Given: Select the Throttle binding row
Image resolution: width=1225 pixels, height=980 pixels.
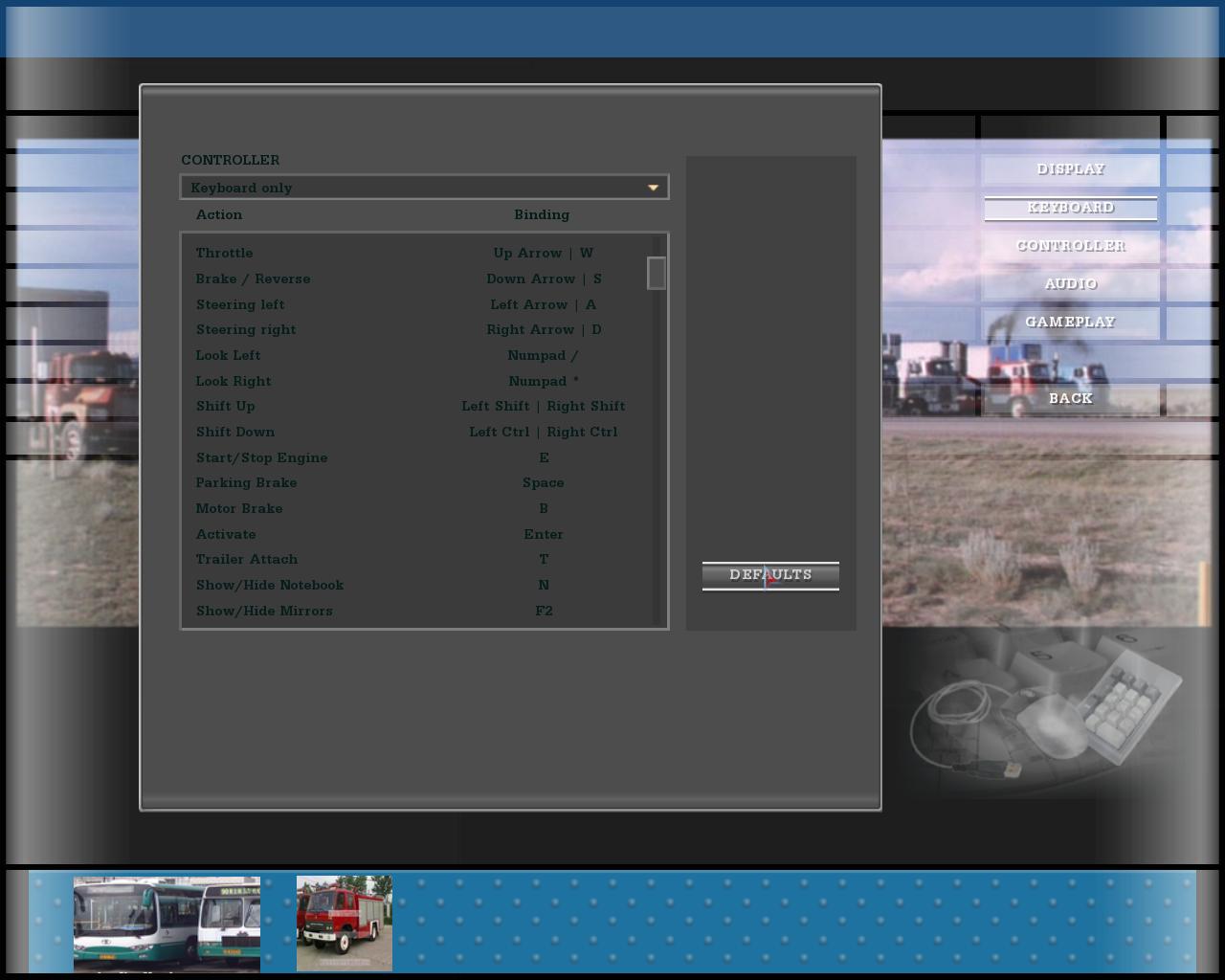Looking at the screenshot, I should tap(417, 254).
